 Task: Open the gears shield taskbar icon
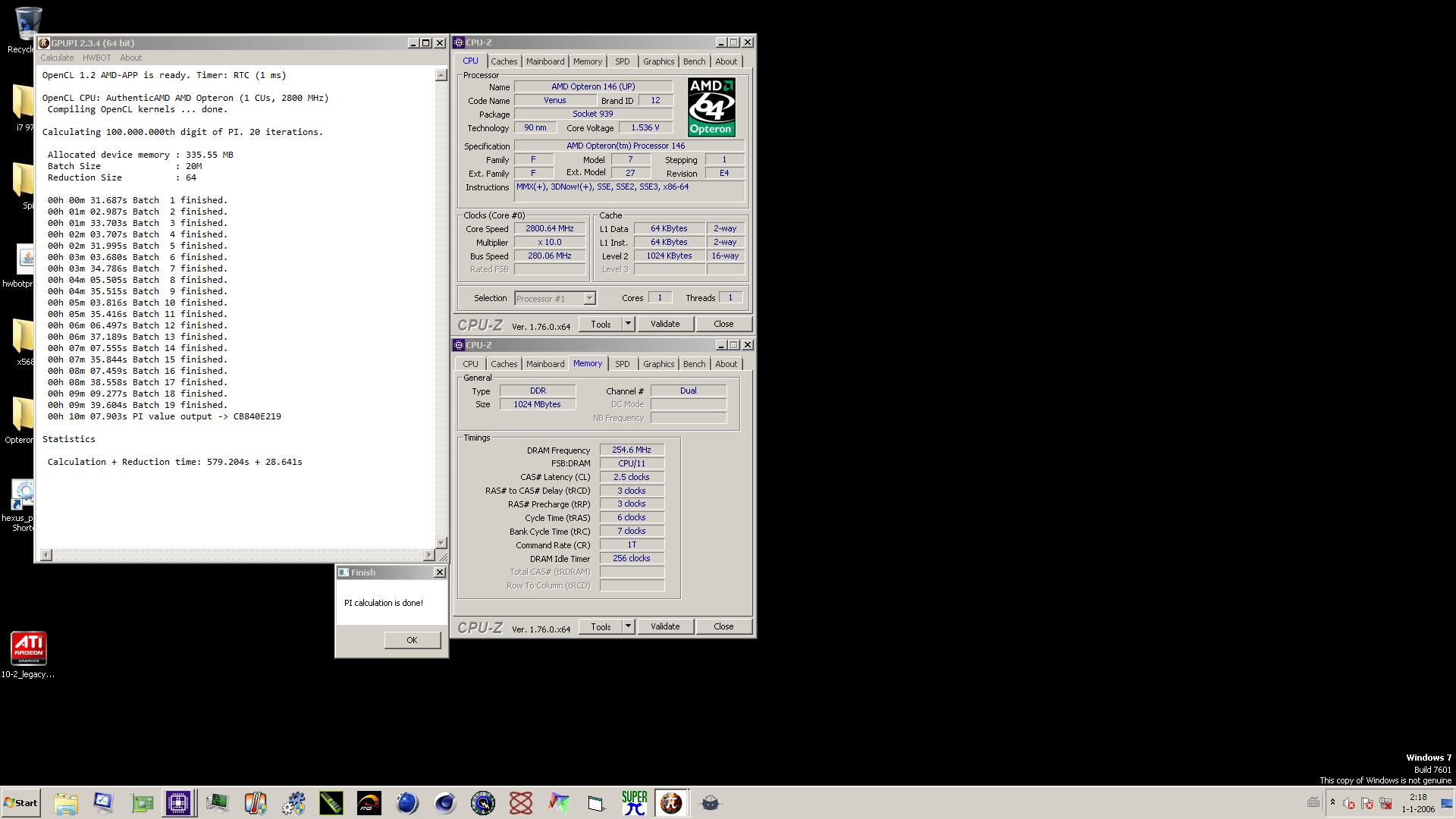pyautogui.click(x=293, y=803)
